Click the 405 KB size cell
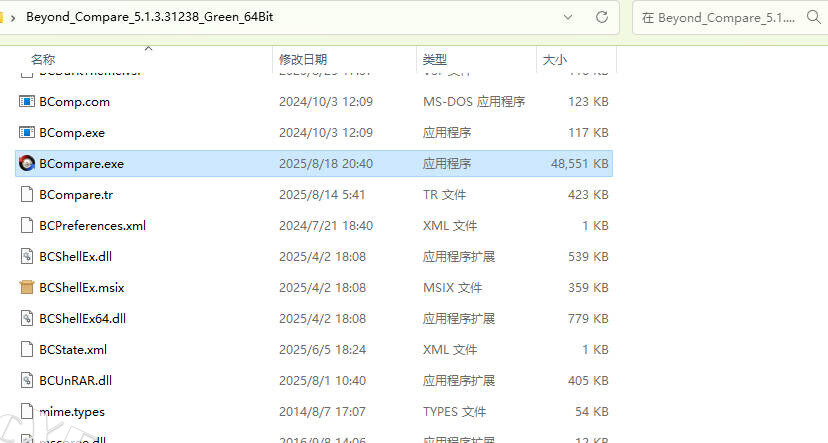 pyautogui.click(x=588, y=381)
